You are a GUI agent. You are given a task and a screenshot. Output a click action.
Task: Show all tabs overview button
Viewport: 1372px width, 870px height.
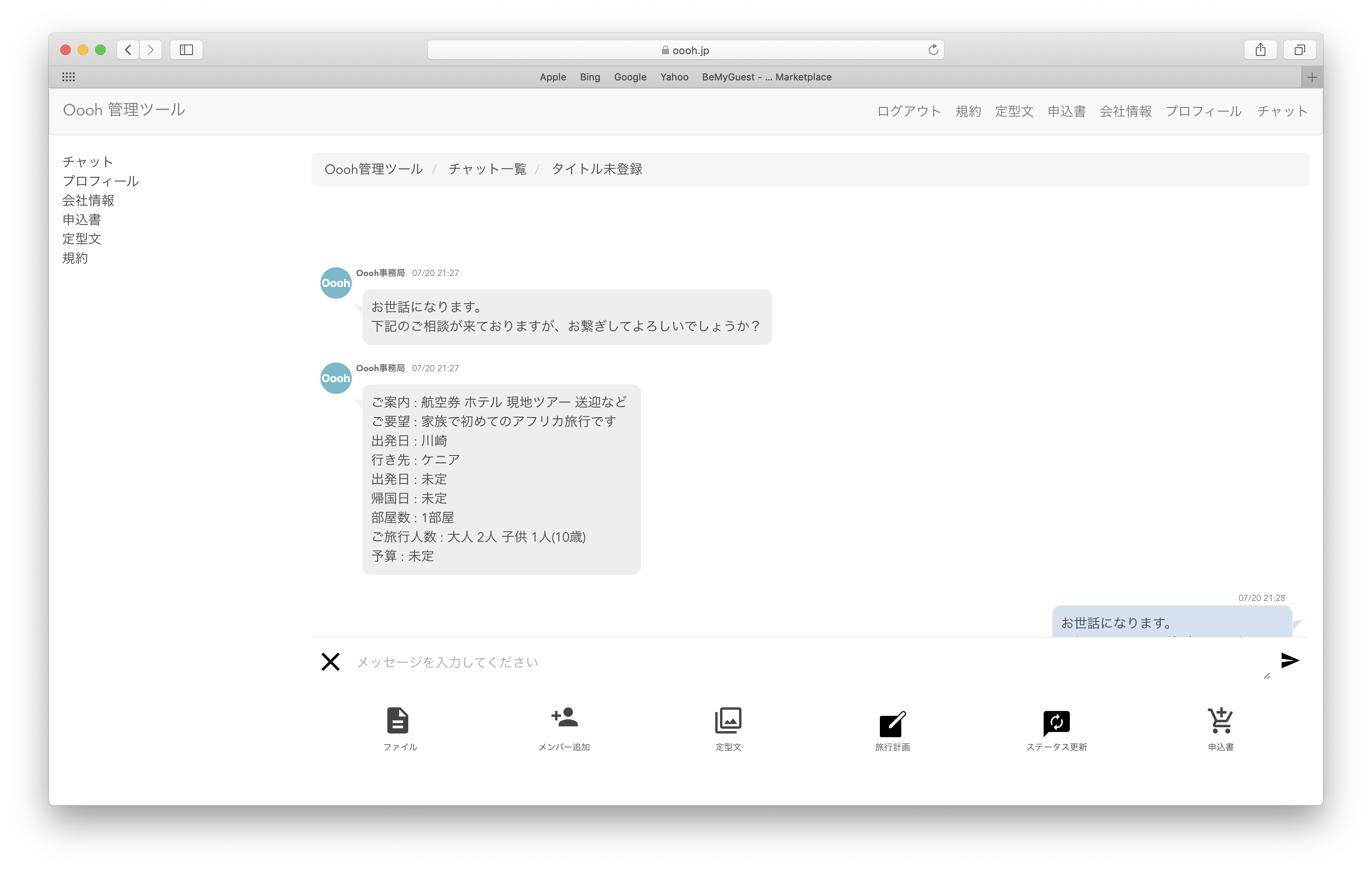[1300, 49]
